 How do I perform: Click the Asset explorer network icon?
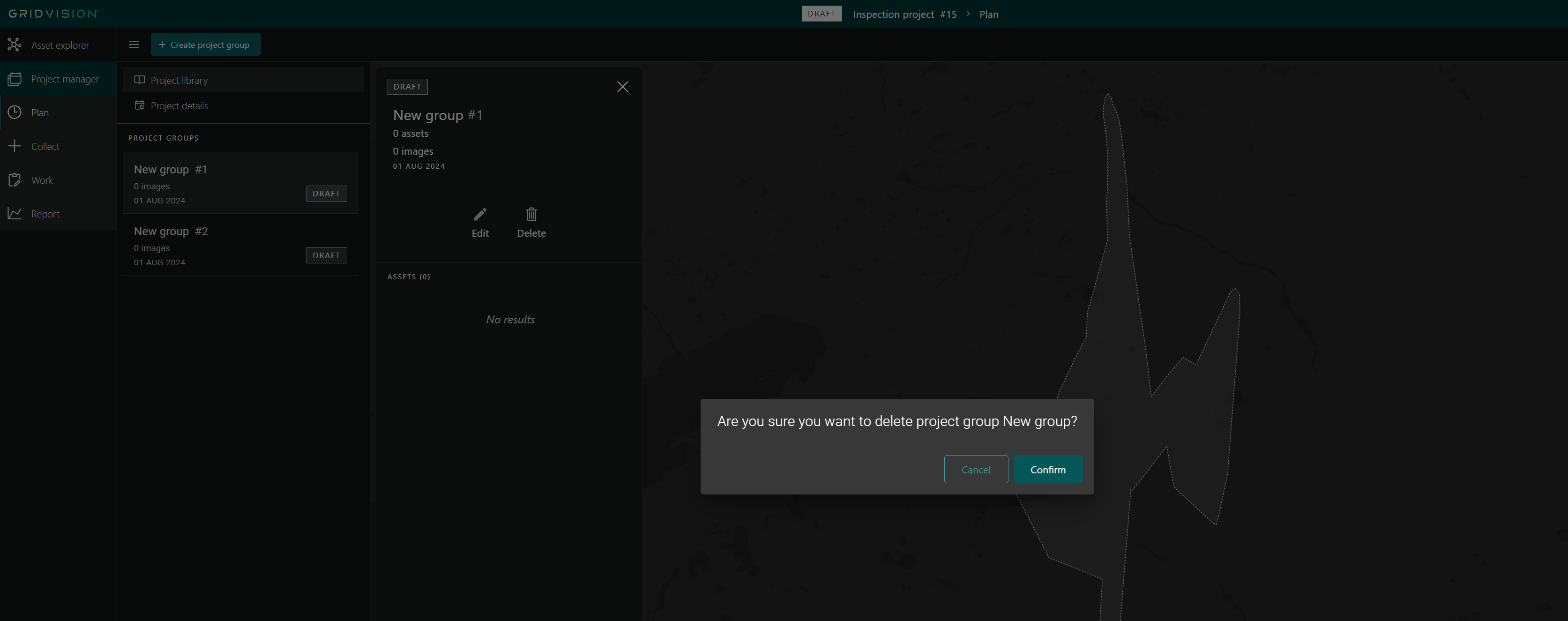[15, 45]
